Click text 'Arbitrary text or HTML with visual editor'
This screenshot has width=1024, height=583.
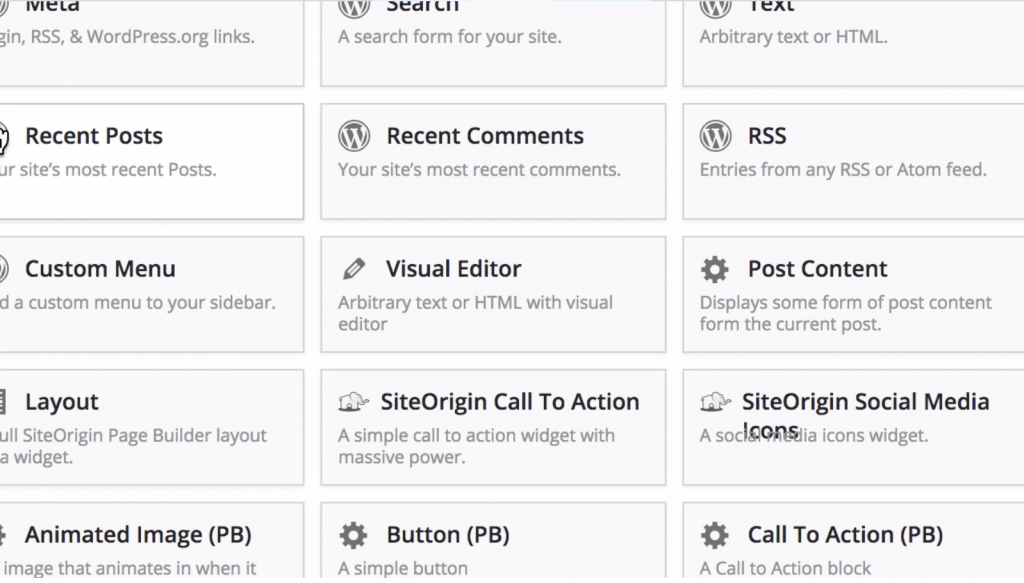point(475,313)
